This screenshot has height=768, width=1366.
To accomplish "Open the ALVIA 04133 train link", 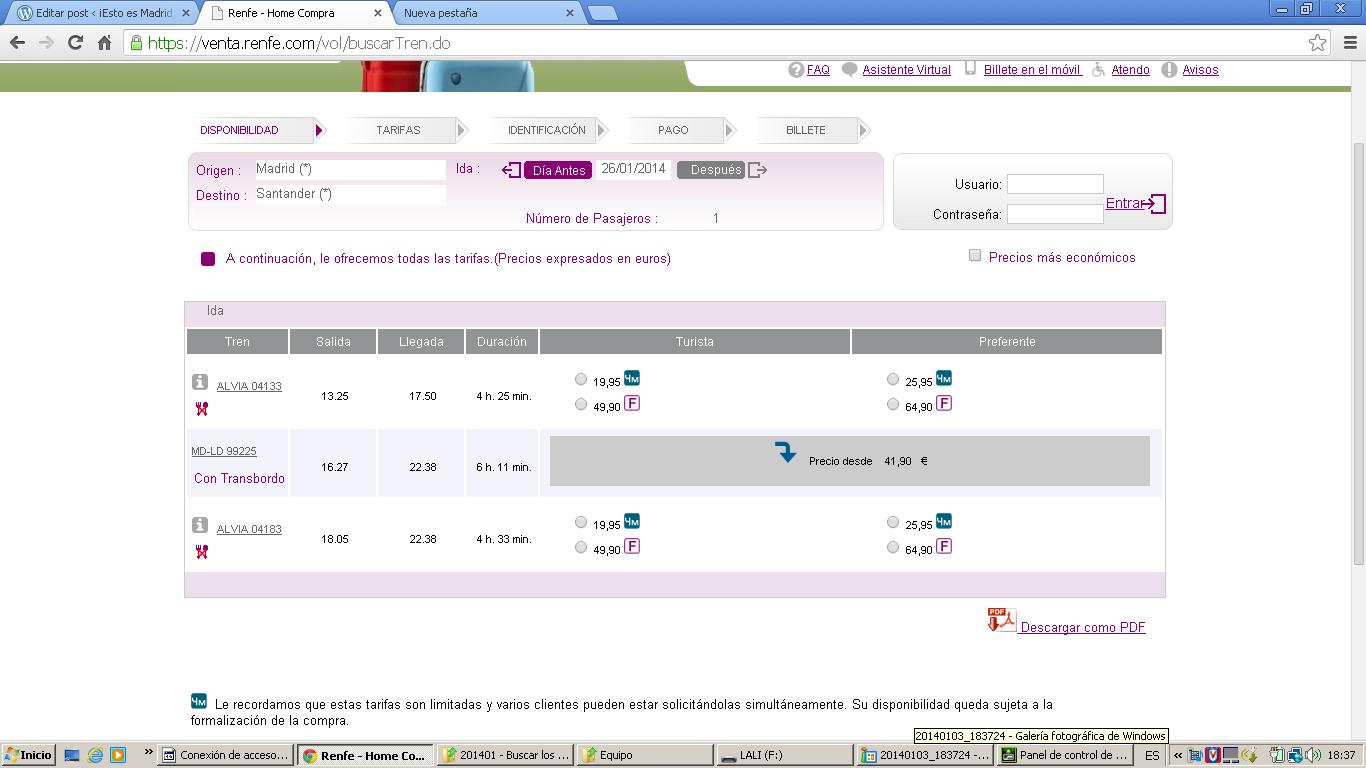I will coord(249,386).
